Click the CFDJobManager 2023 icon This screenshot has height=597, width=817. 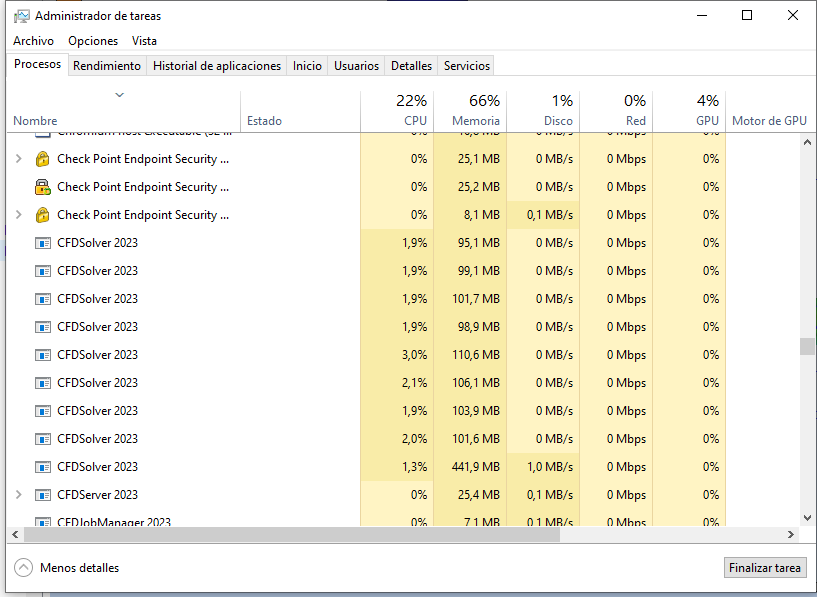coord(42,520)
